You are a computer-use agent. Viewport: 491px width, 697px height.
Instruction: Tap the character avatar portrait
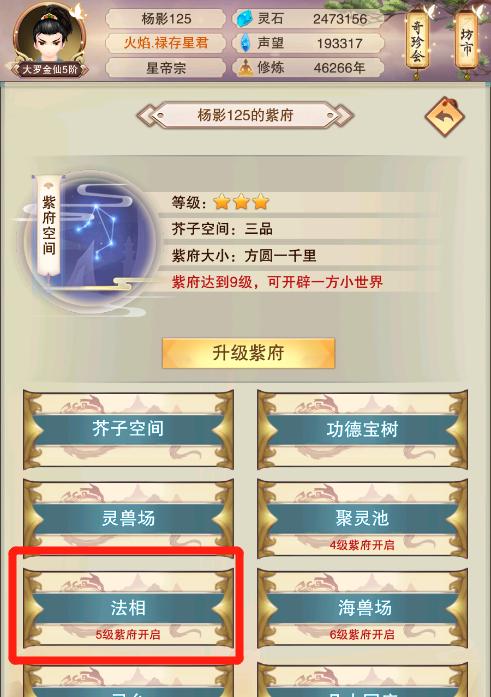pos(50,36)
